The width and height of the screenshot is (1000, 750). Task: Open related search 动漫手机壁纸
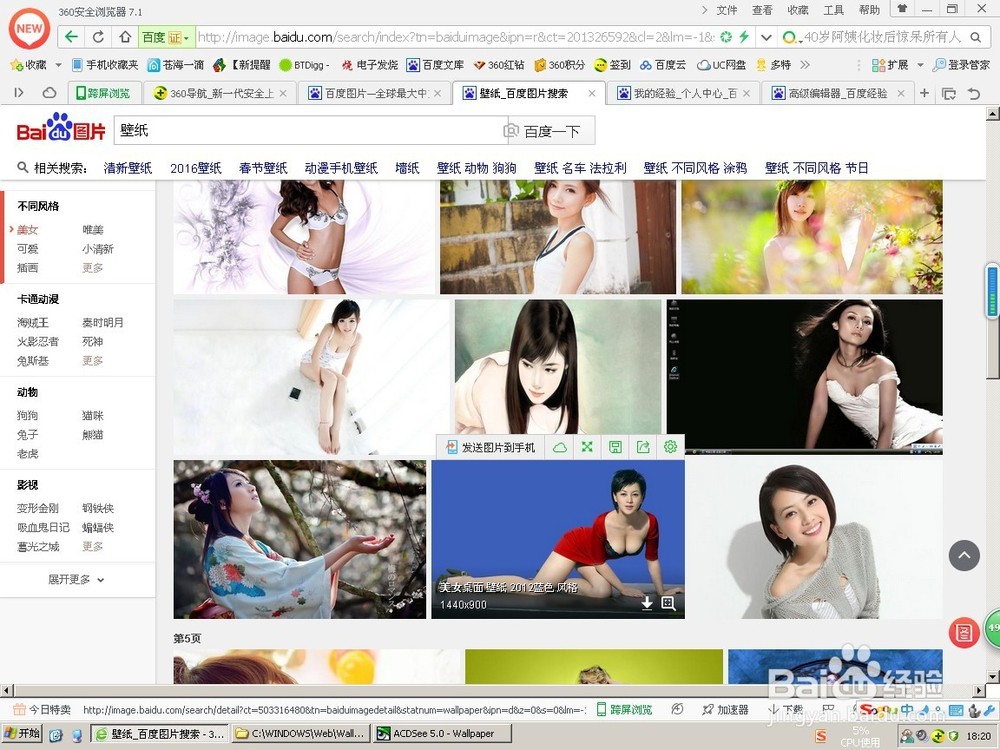point(341,168)
